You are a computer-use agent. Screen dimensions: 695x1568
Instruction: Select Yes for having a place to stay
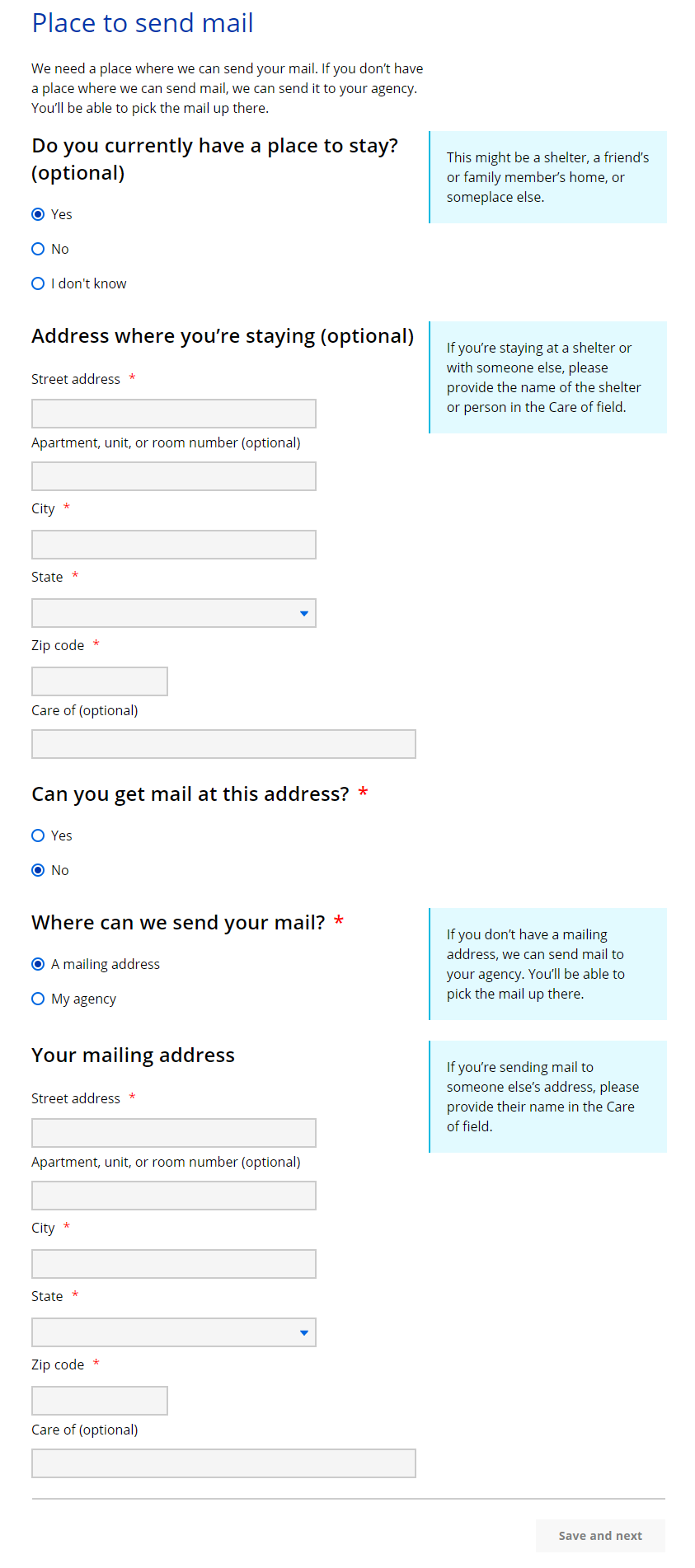38,214
